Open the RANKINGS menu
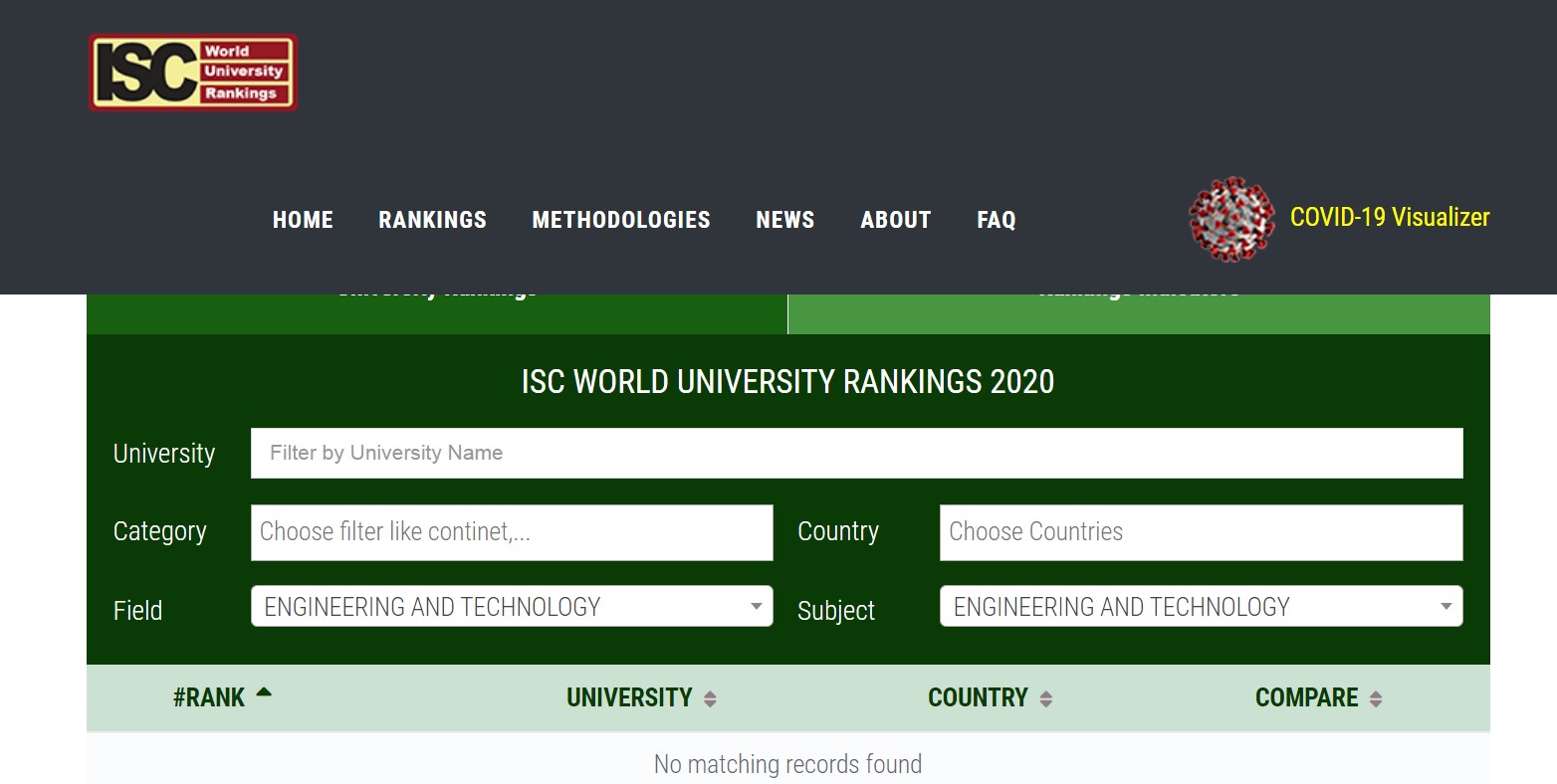The width and height of the screenshot is (1557, 784). 432,220
